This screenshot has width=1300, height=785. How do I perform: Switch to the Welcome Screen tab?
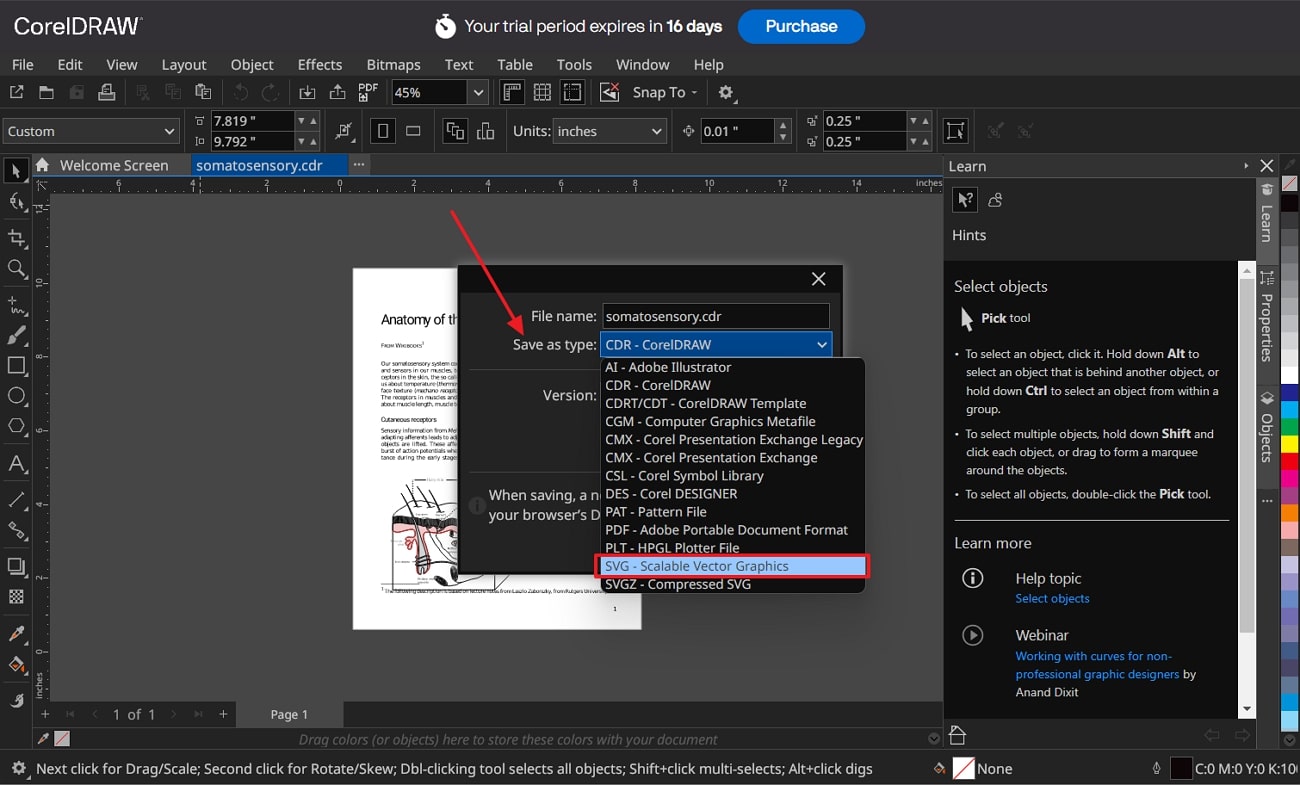pos(114,165)
